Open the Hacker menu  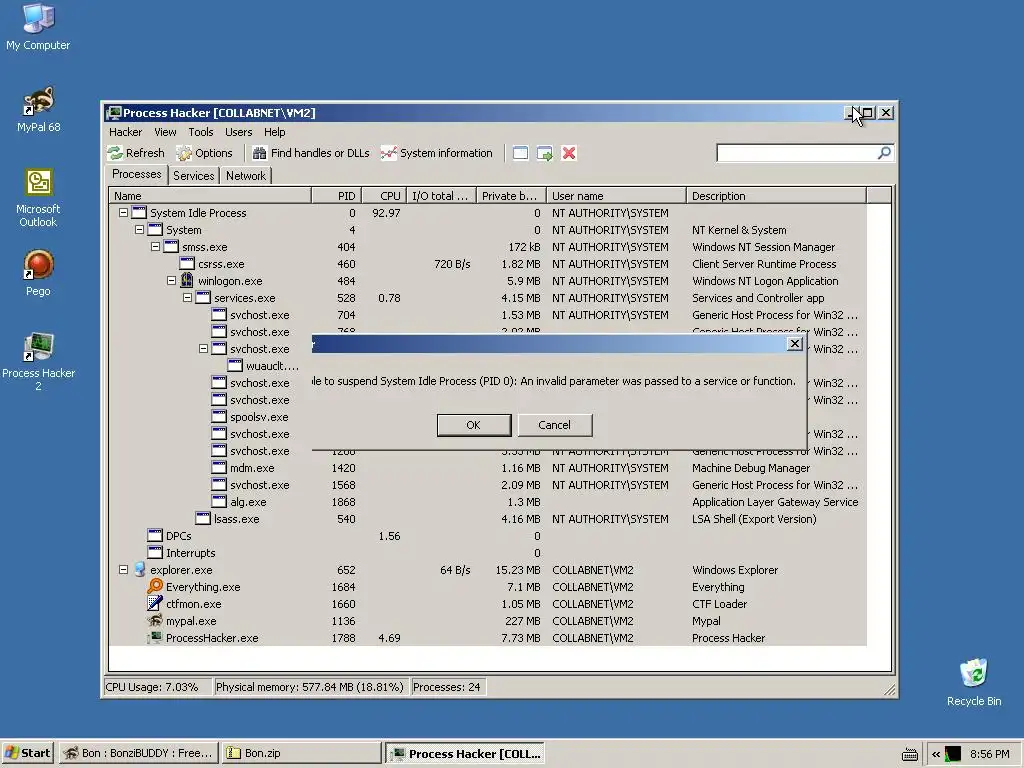click(x=125, y=132)
